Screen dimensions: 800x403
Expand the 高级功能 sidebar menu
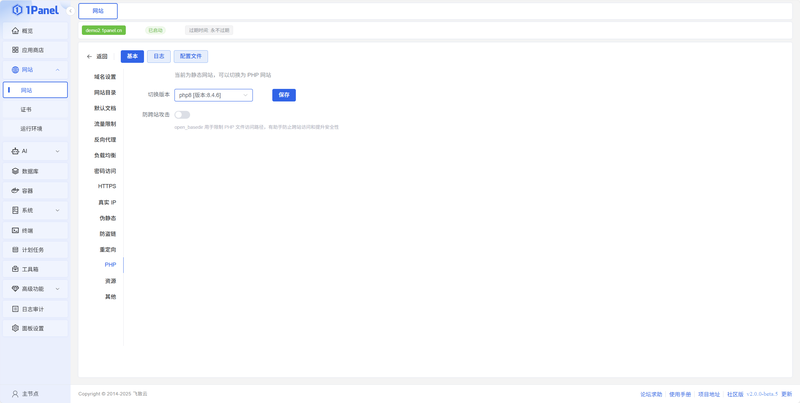tap(57, 289)
